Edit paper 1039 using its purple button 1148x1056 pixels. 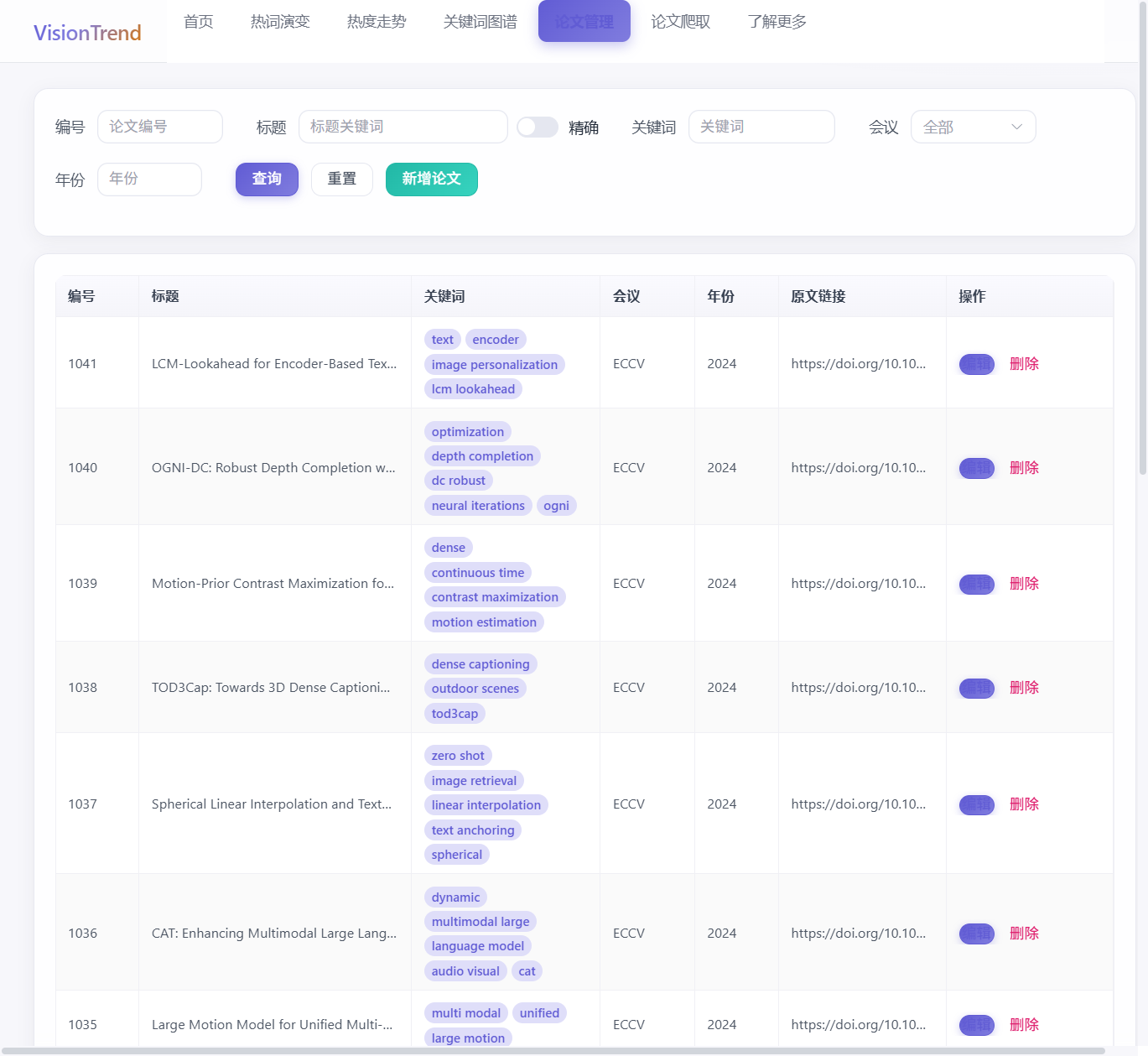click(977, 584)
